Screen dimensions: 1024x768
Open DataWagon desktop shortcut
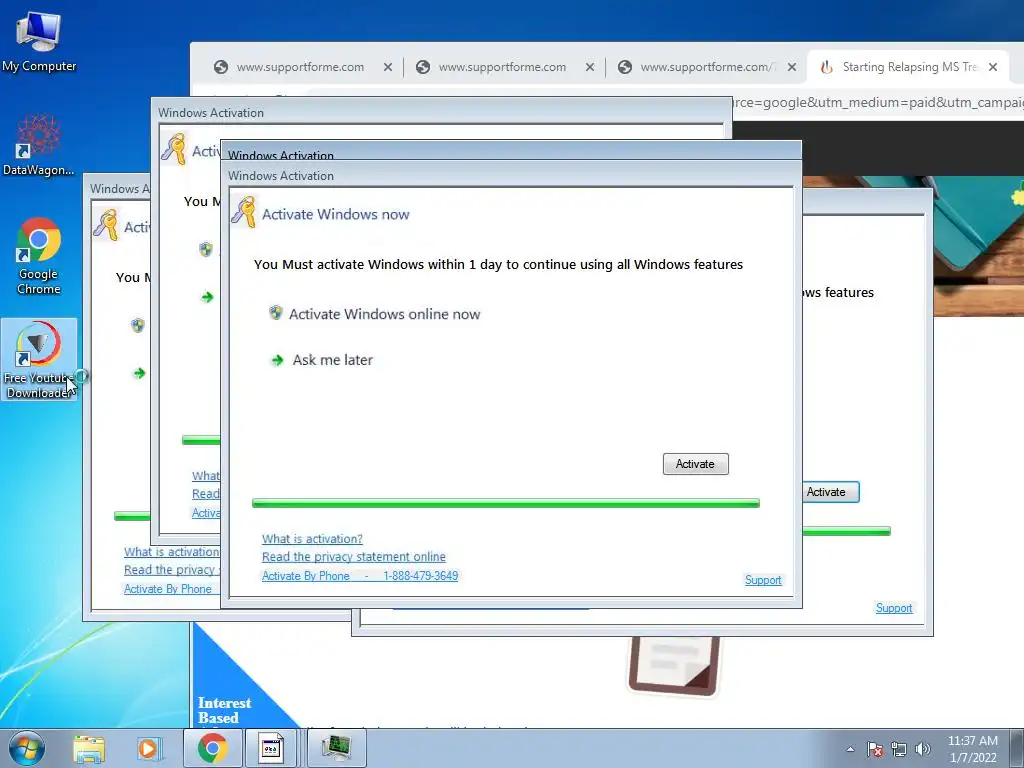(x=39, y=145)
